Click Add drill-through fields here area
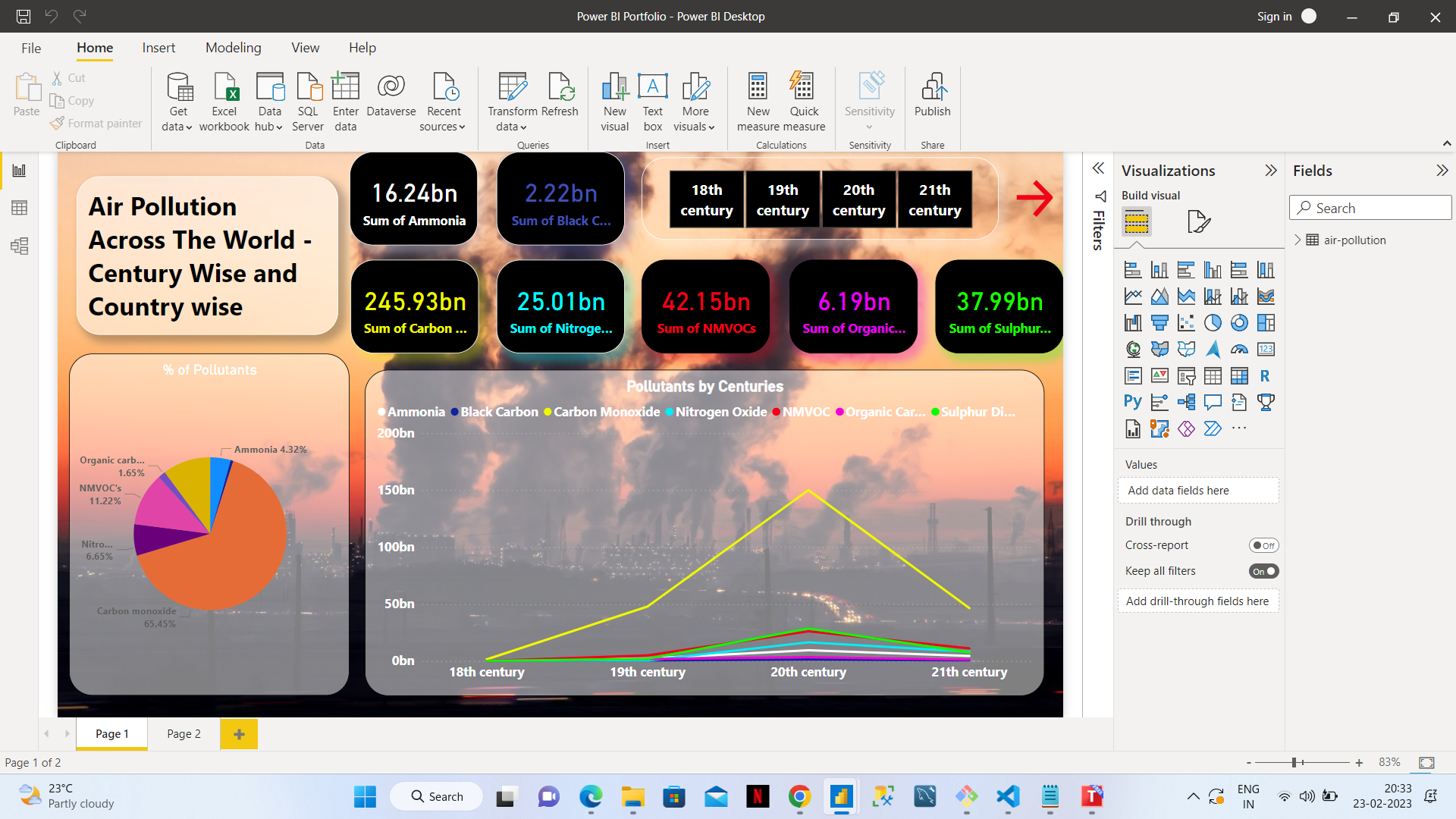The height and width of the screenshot is (819, 1456). 1198,601
